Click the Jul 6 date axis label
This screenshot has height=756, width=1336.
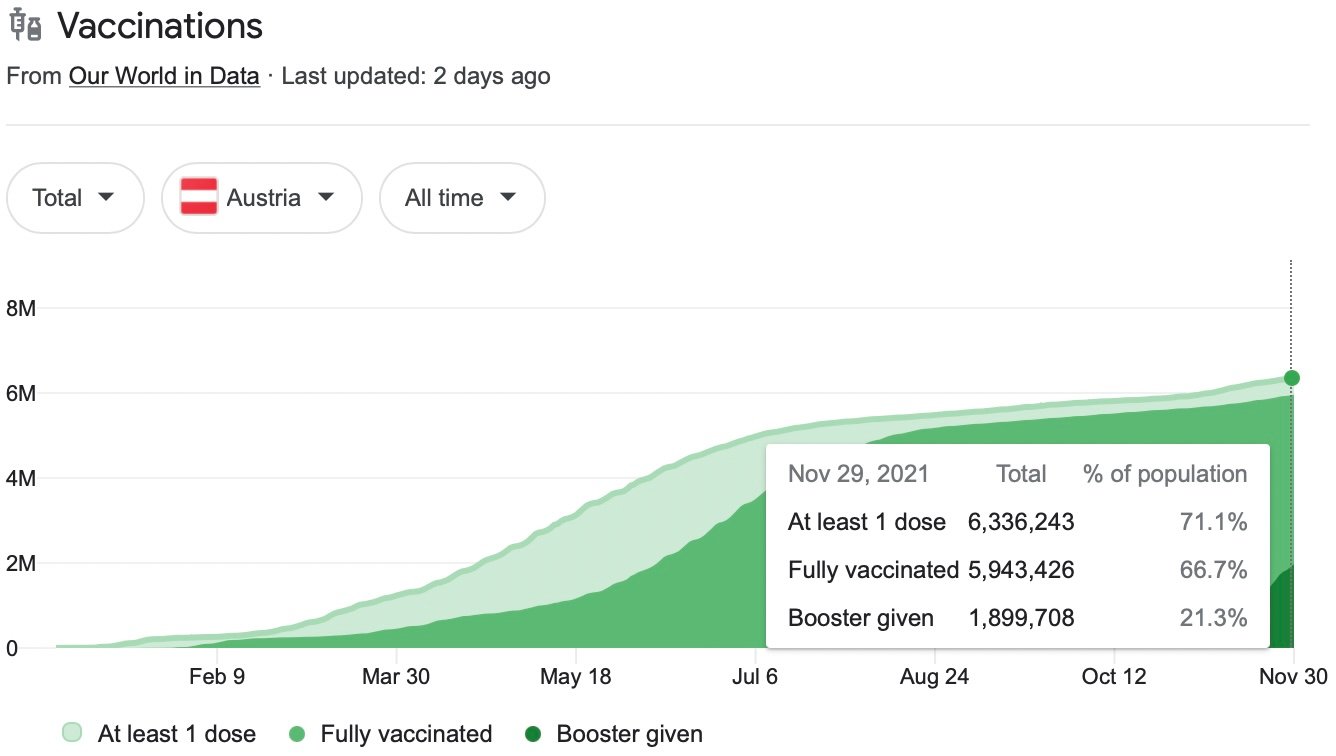tap(755, 677)
